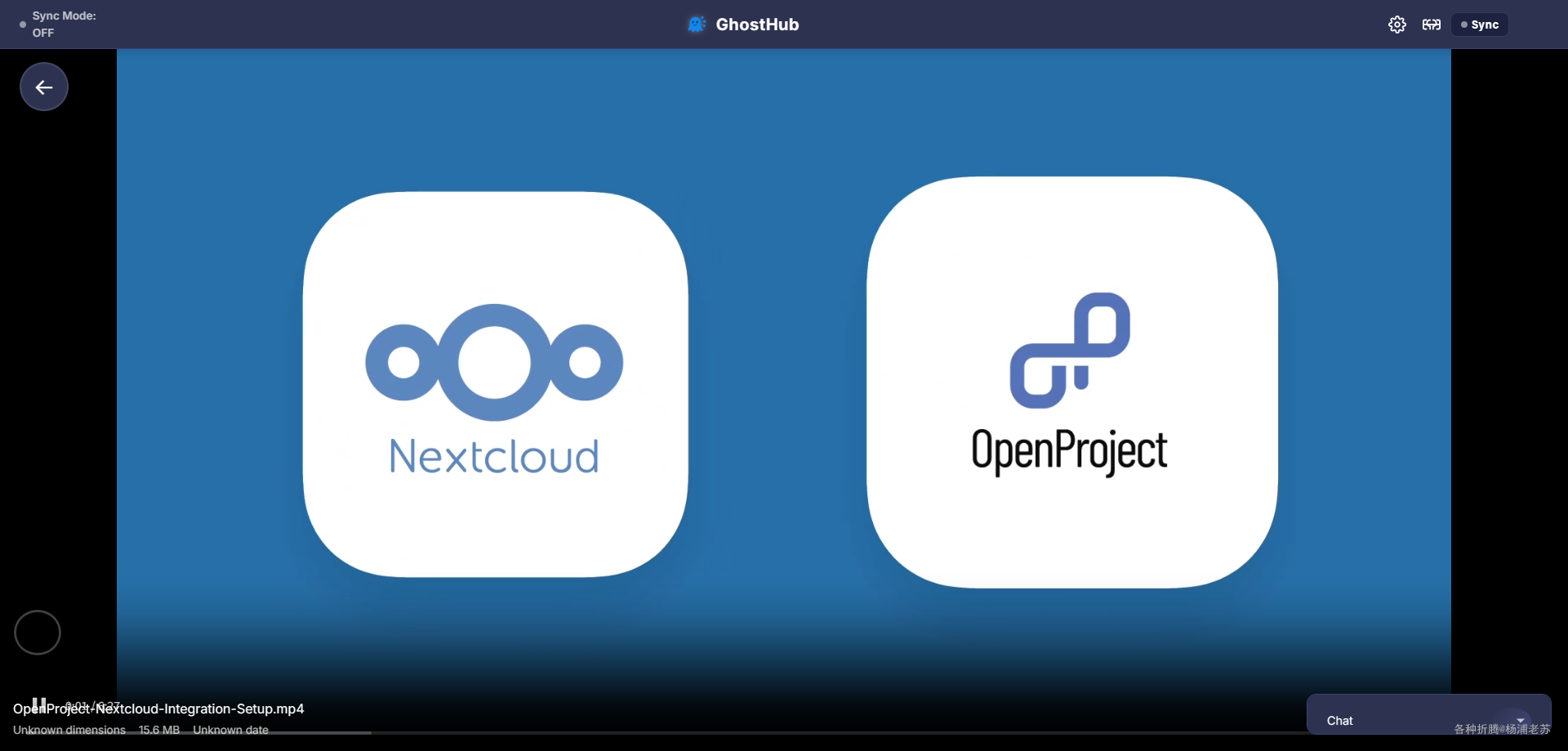Screen dimensions: 1568x751
Task: Click the 15.6 MB file size text
Action: [x=159, y=730]
